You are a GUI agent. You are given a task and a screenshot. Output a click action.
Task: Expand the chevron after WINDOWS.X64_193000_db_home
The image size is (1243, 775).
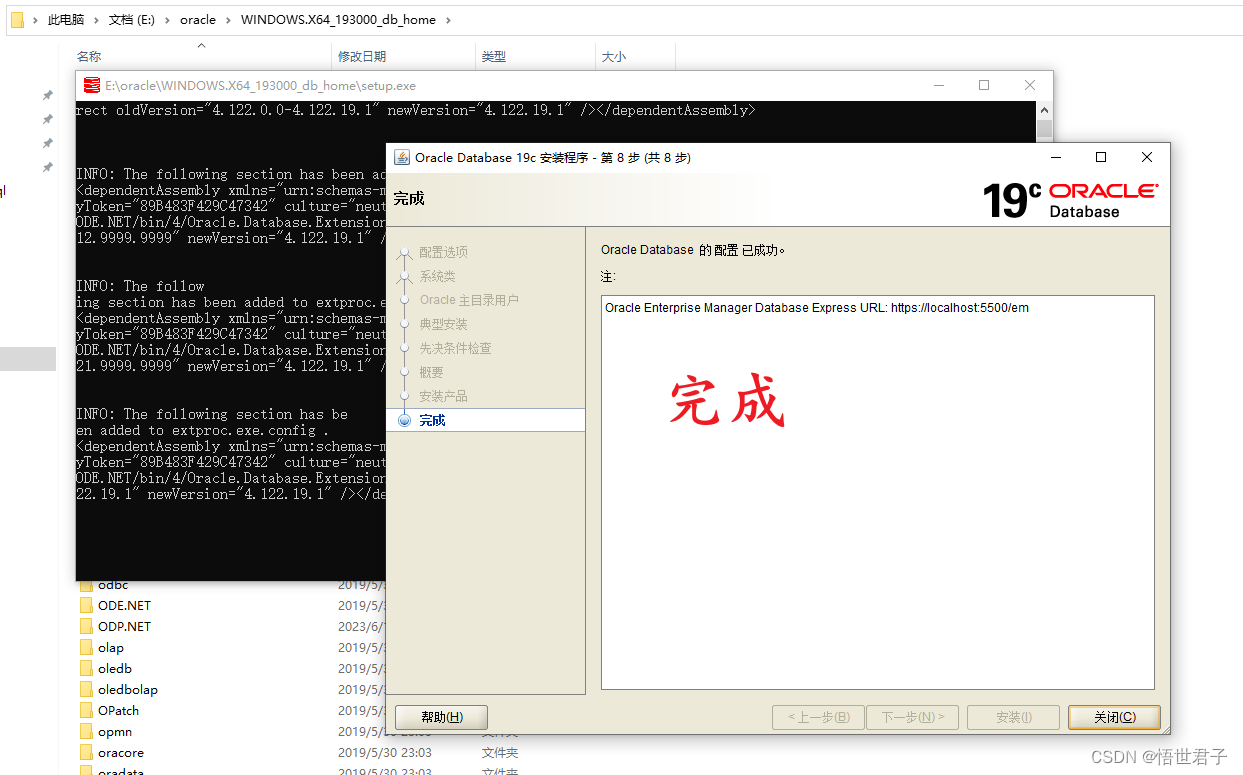coord(447,20)
